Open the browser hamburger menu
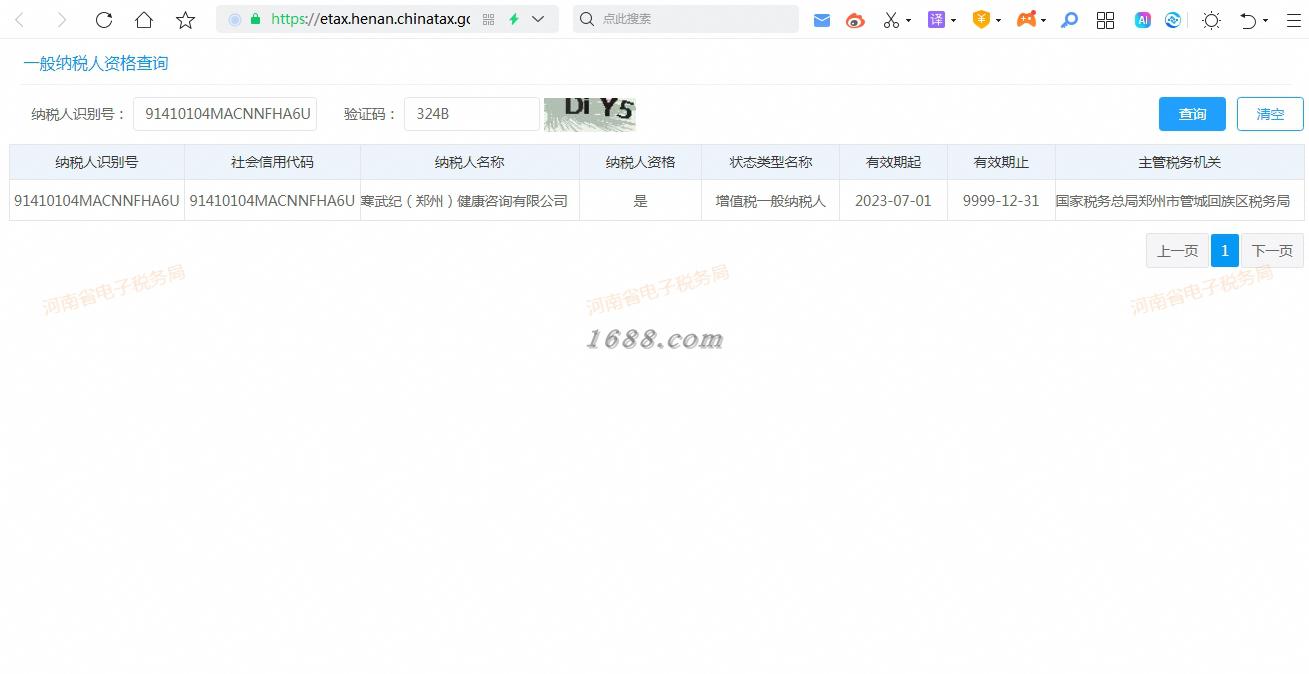Viewport: 1309px width, 674px height. [x=1292, y=20]
